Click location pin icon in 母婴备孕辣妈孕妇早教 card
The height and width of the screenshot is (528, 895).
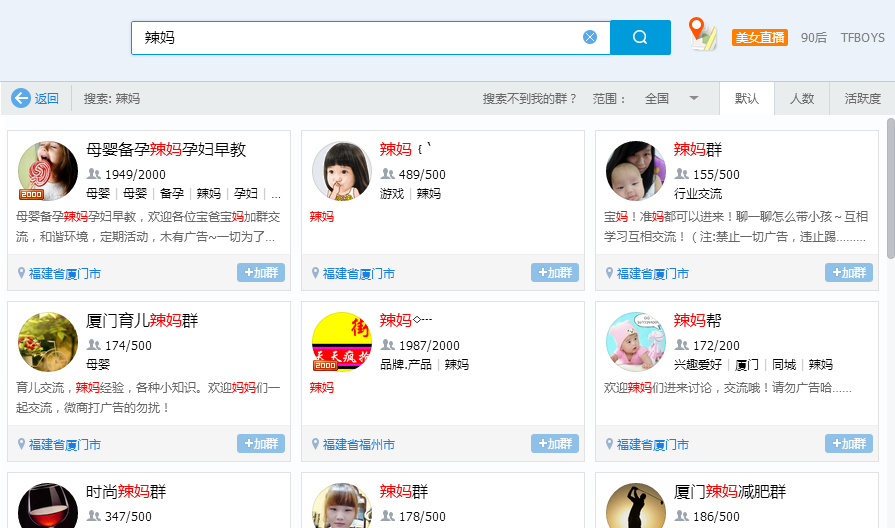pos(21,273)
